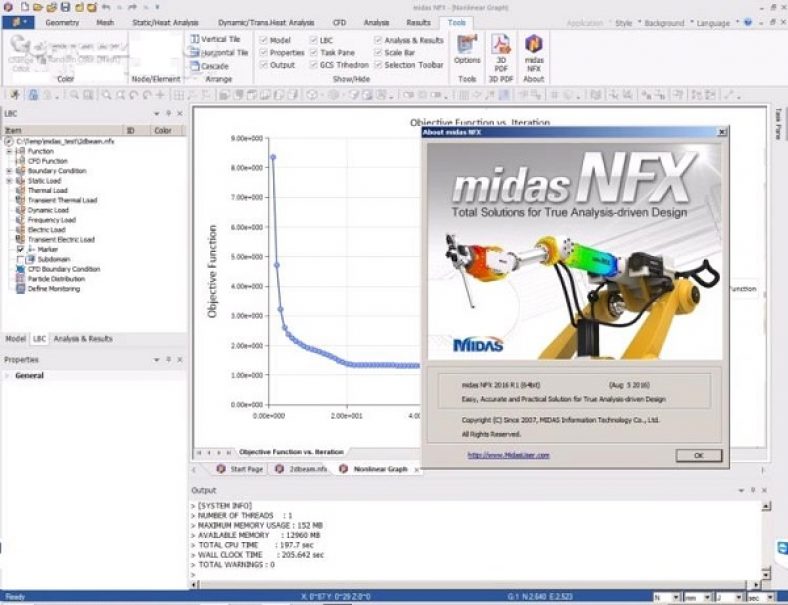Viewport: 788px width, 605px height.
Task: Click the Undo arrow in quick access toolbar
Action: pyautogui.click(x=106, y=7)
